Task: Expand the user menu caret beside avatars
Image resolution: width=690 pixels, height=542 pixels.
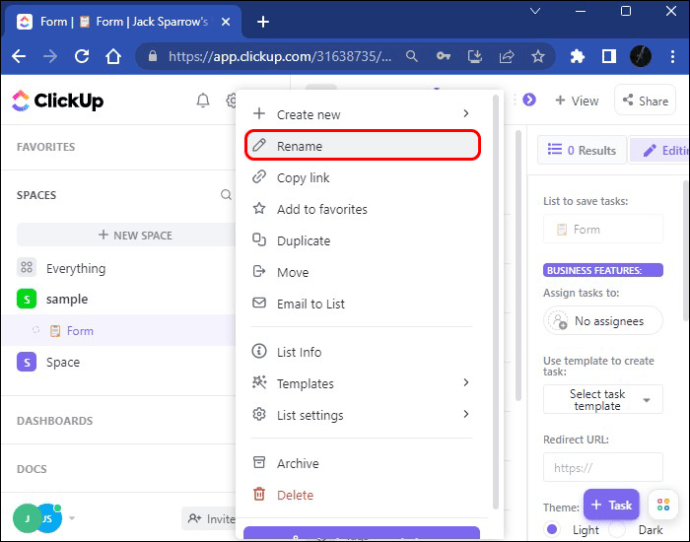Action: click(x=72, y=518)
